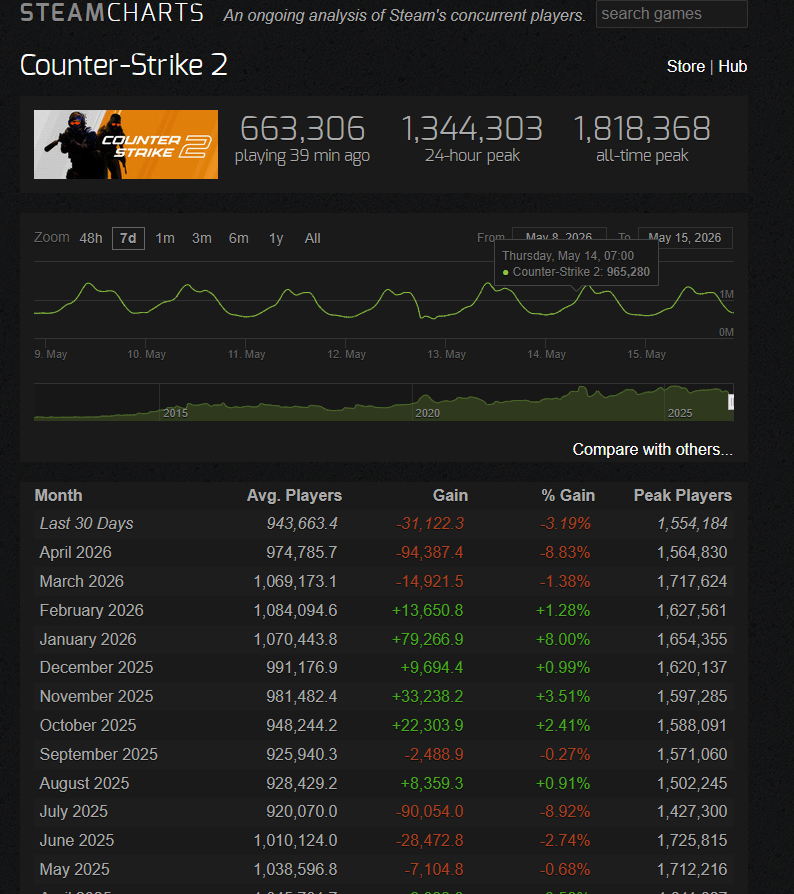Open the Hub link
This screenshot has height=894, width=794.
coord(732,67)
